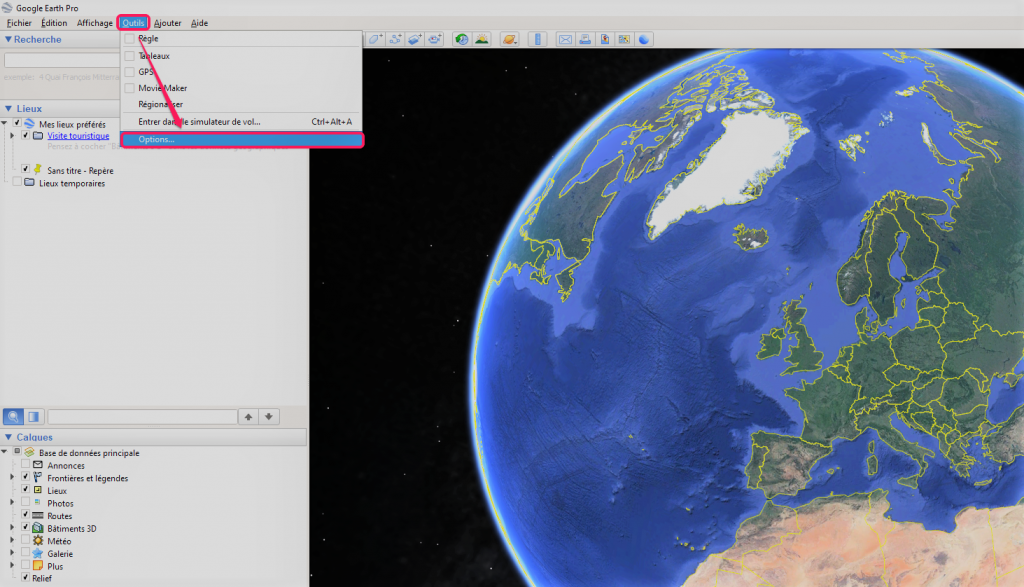Check the Lieux temporaires checkbox
1024x587 pixels.
click(17, 183)
